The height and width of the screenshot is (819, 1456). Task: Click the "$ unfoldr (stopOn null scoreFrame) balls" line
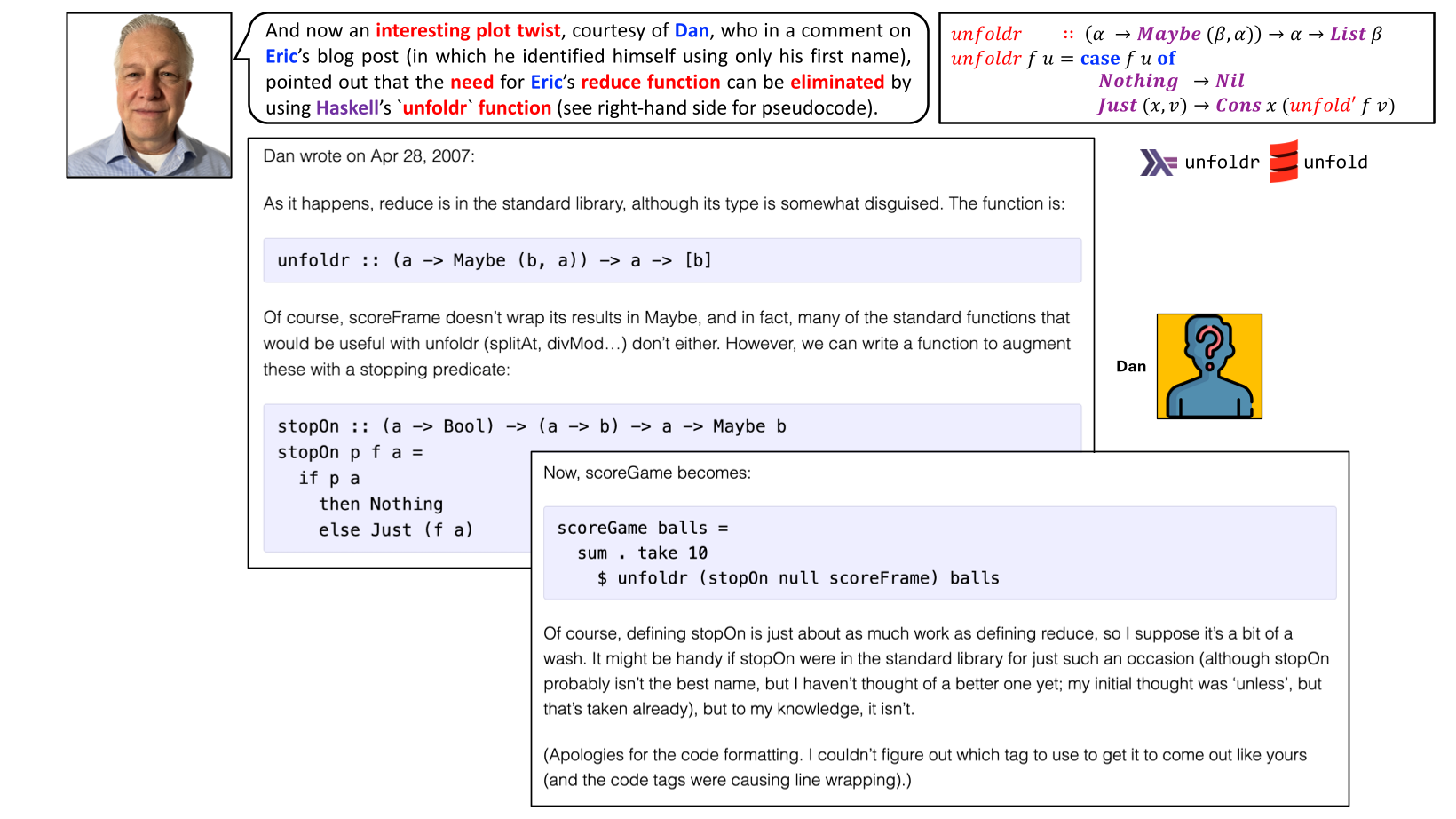pos(798,578)
